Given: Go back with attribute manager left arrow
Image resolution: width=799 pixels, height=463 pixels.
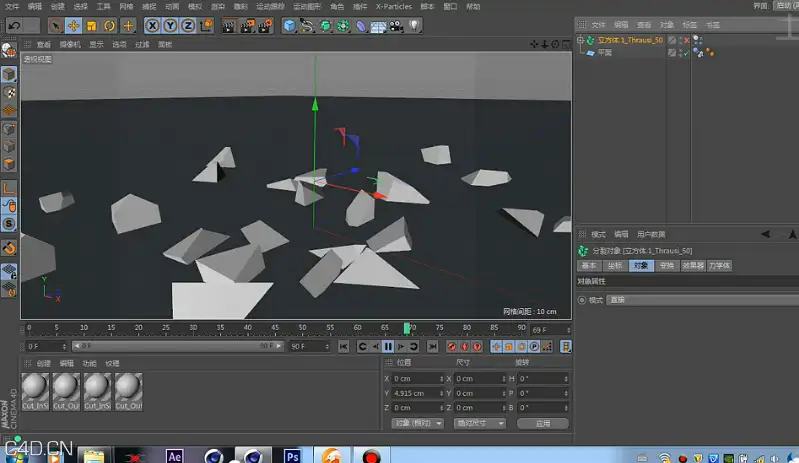Looking at the screenshot, I should (x=765, y=234).
